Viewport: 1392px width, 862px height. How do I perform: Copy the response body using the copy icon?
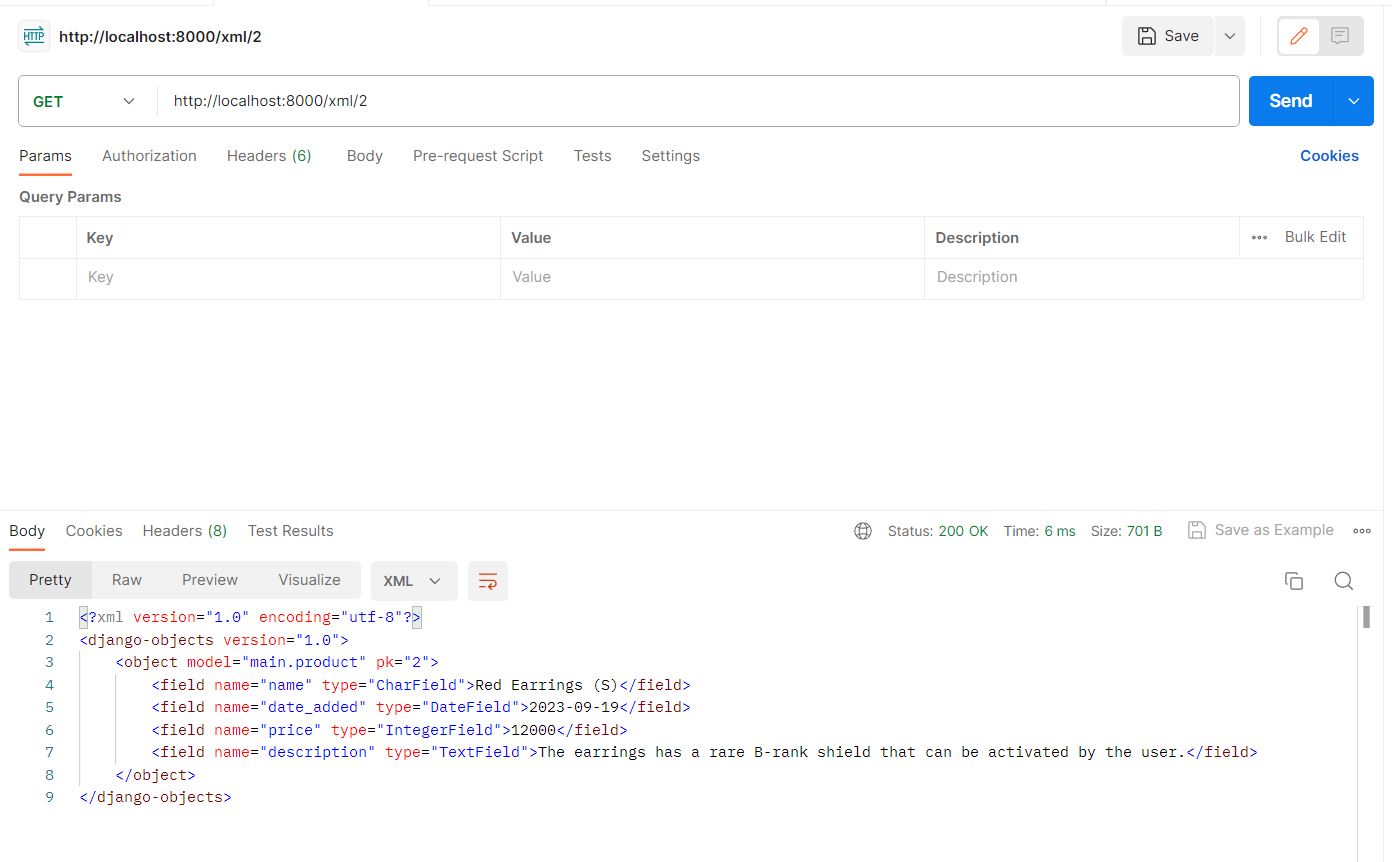1294,580
